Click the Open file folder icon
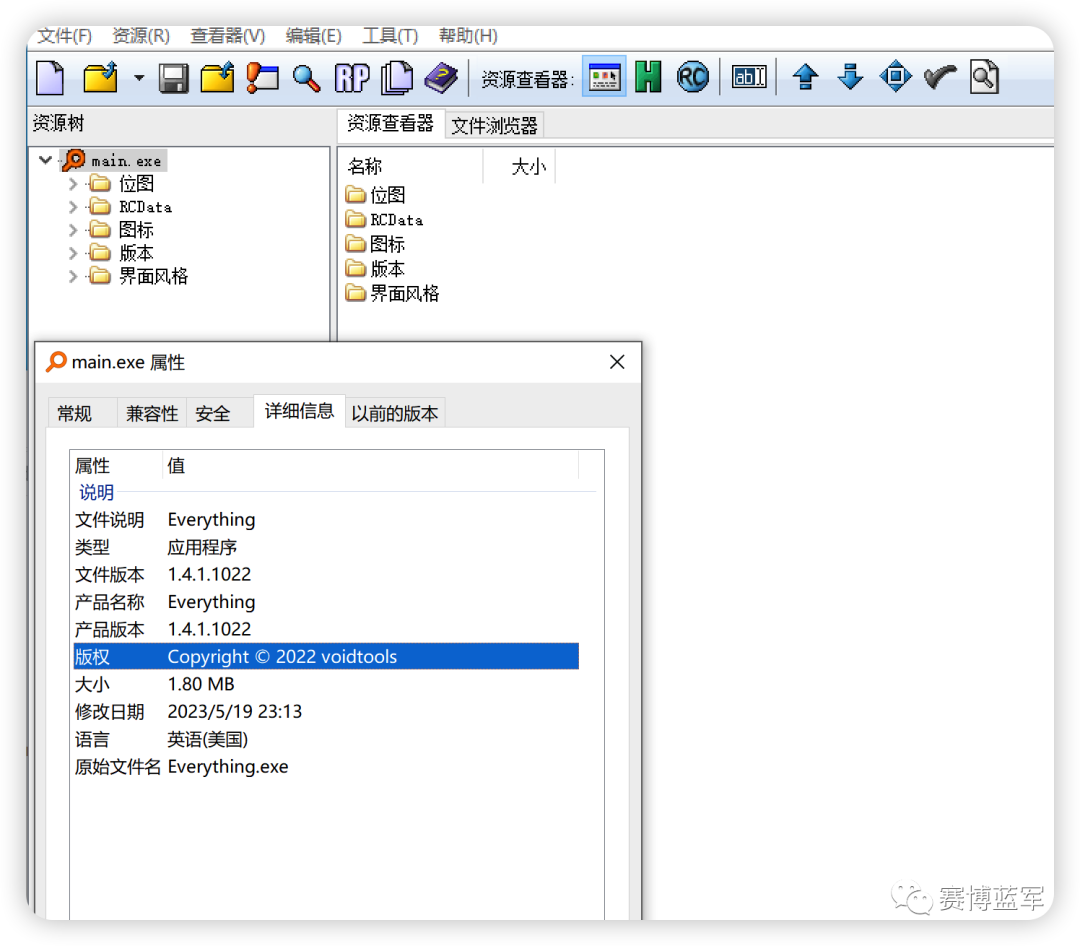The height and width of the screenshot is (946, 1080). pyautogui.click(x=101, y=77)
